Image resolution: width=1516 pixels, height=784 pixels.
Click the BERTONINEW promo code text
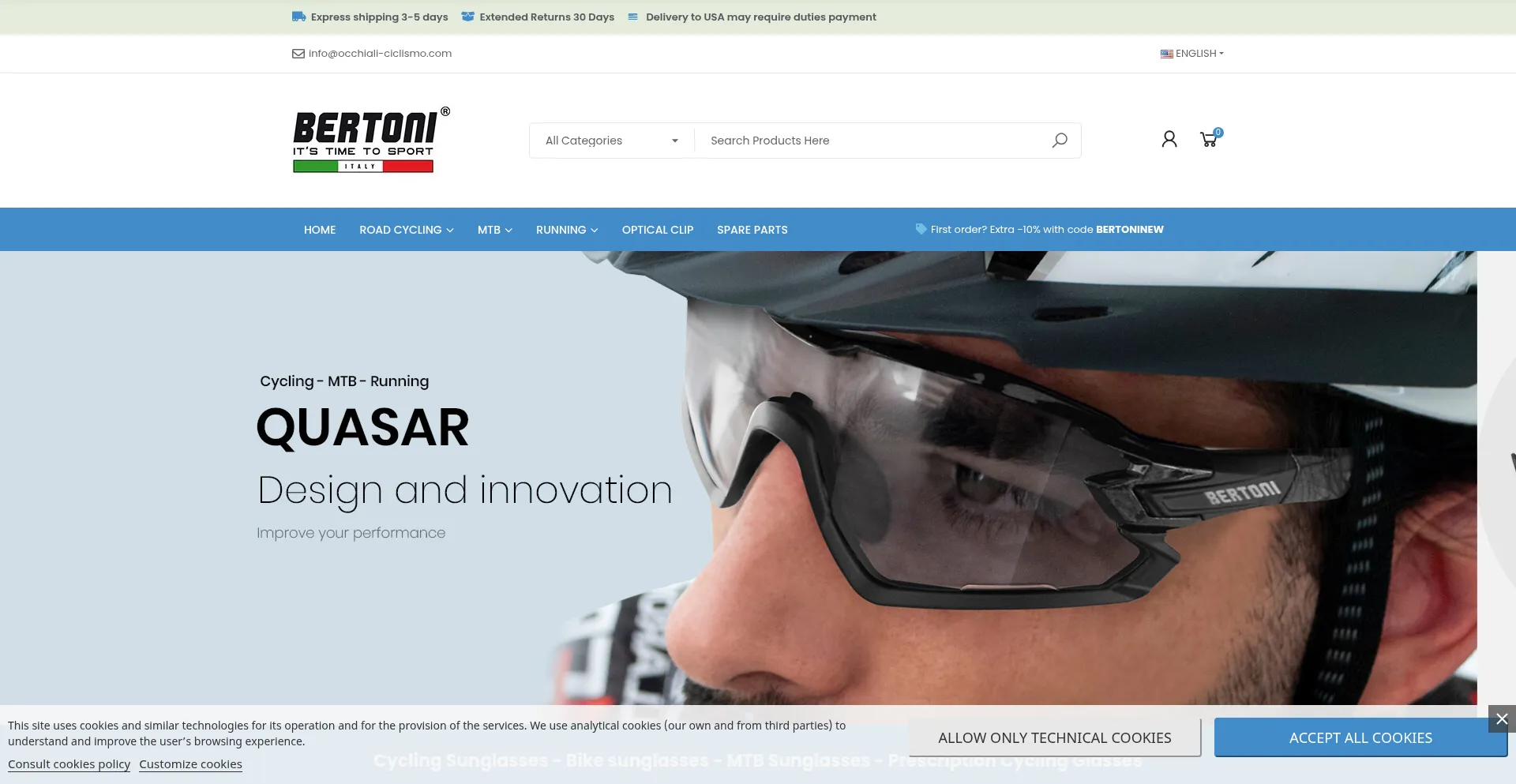(x=1130, y=229)
